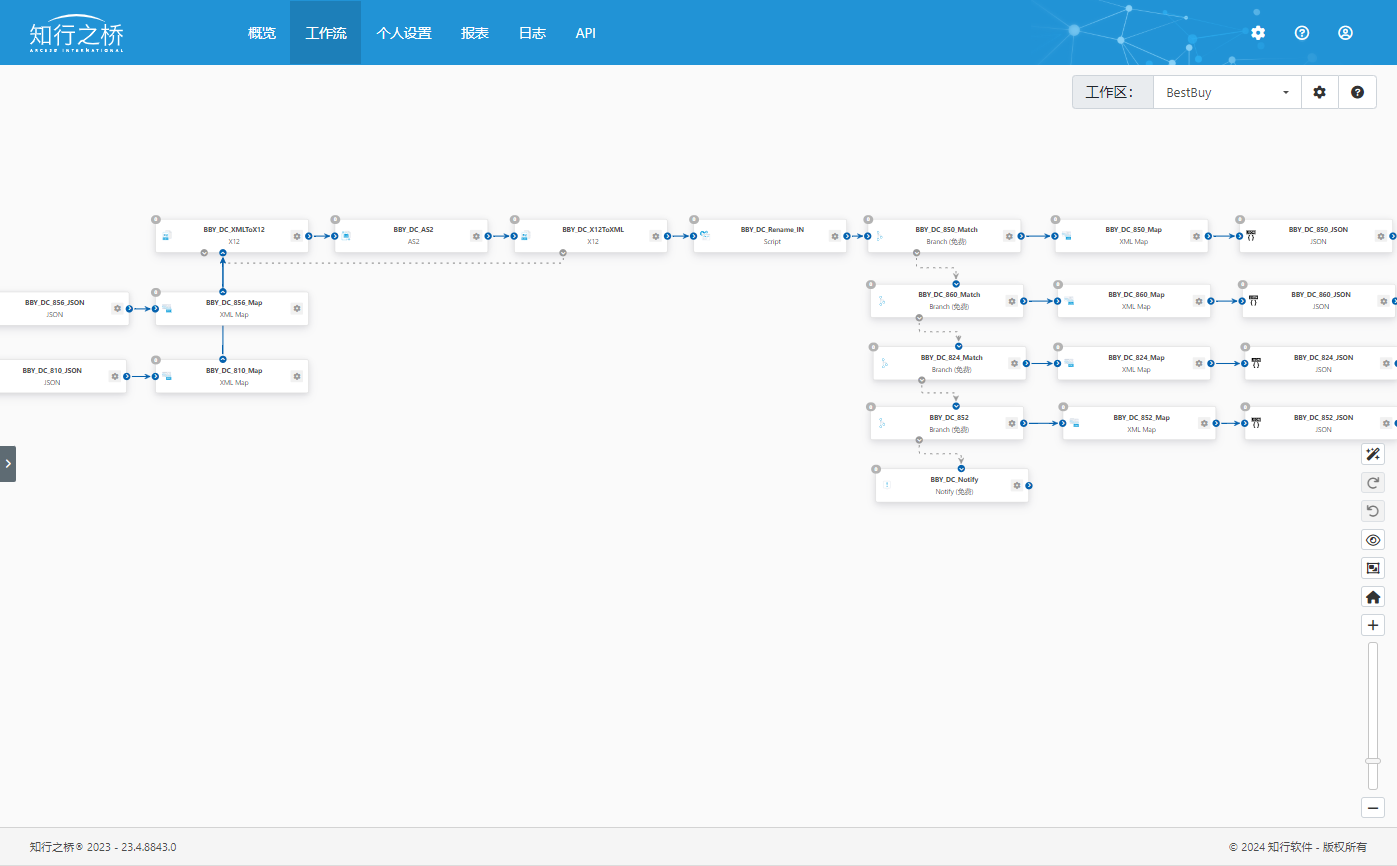Open gear settings on BBY_DC_AS2 connector

tap(476, 236)
